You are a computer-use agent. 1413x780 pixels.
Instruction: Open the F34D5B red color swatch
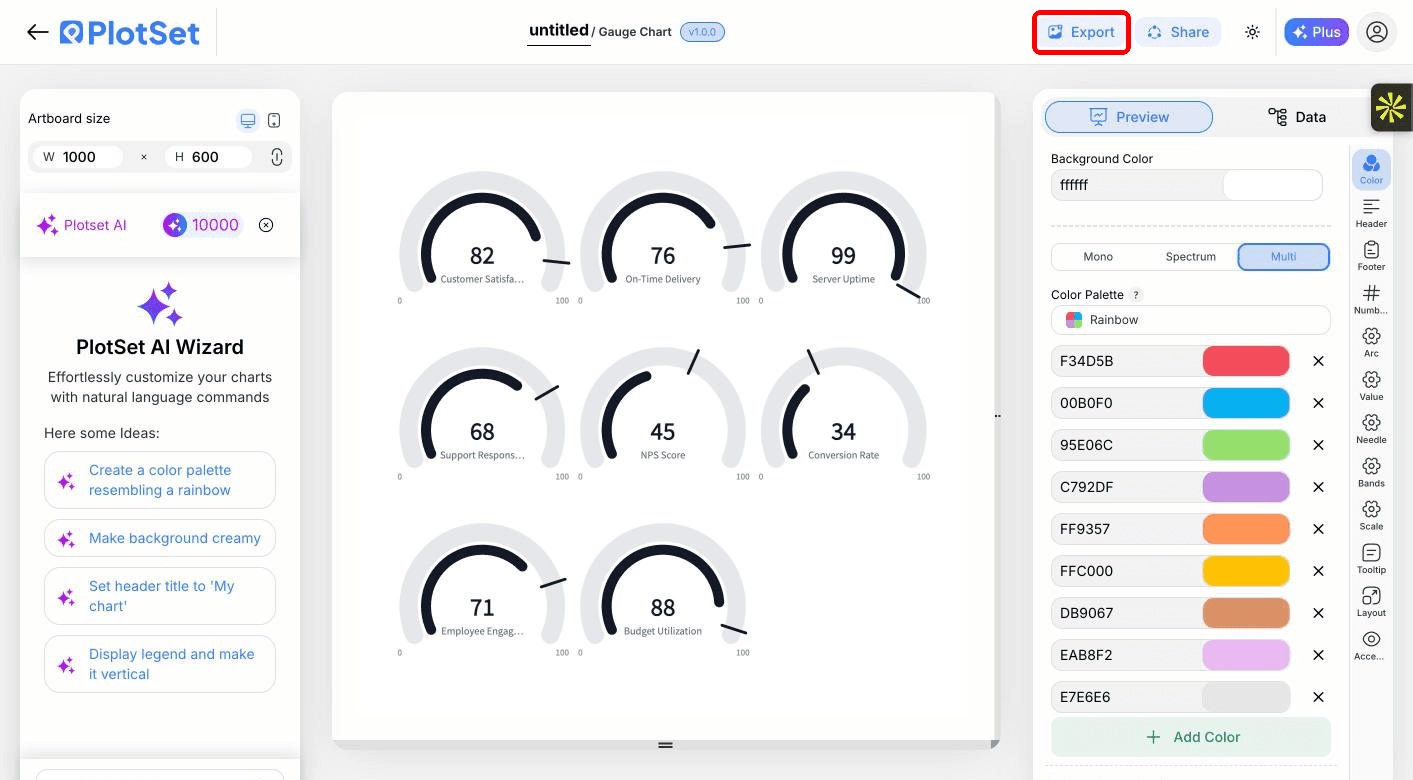(x=1246, y=361)
